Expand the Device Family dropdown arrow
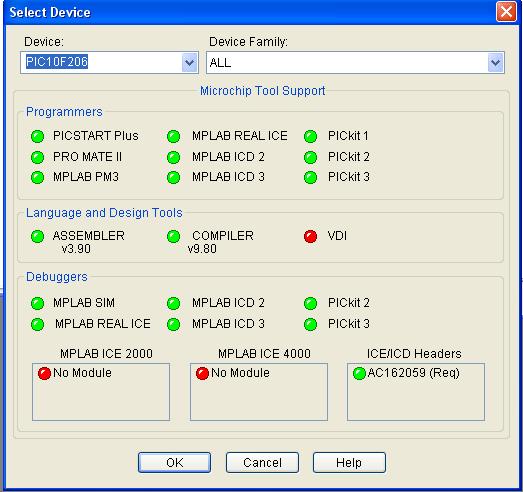The height and width of the screenshot is (492, 523). click(x=495, y=62)
